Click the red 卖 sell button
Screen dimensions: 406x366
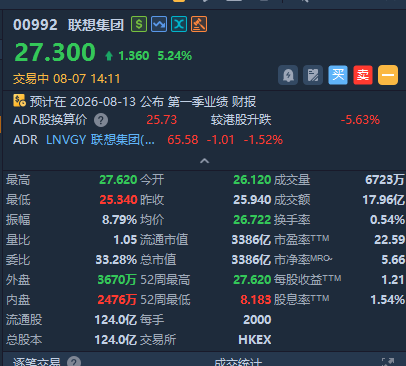[363, 75]
